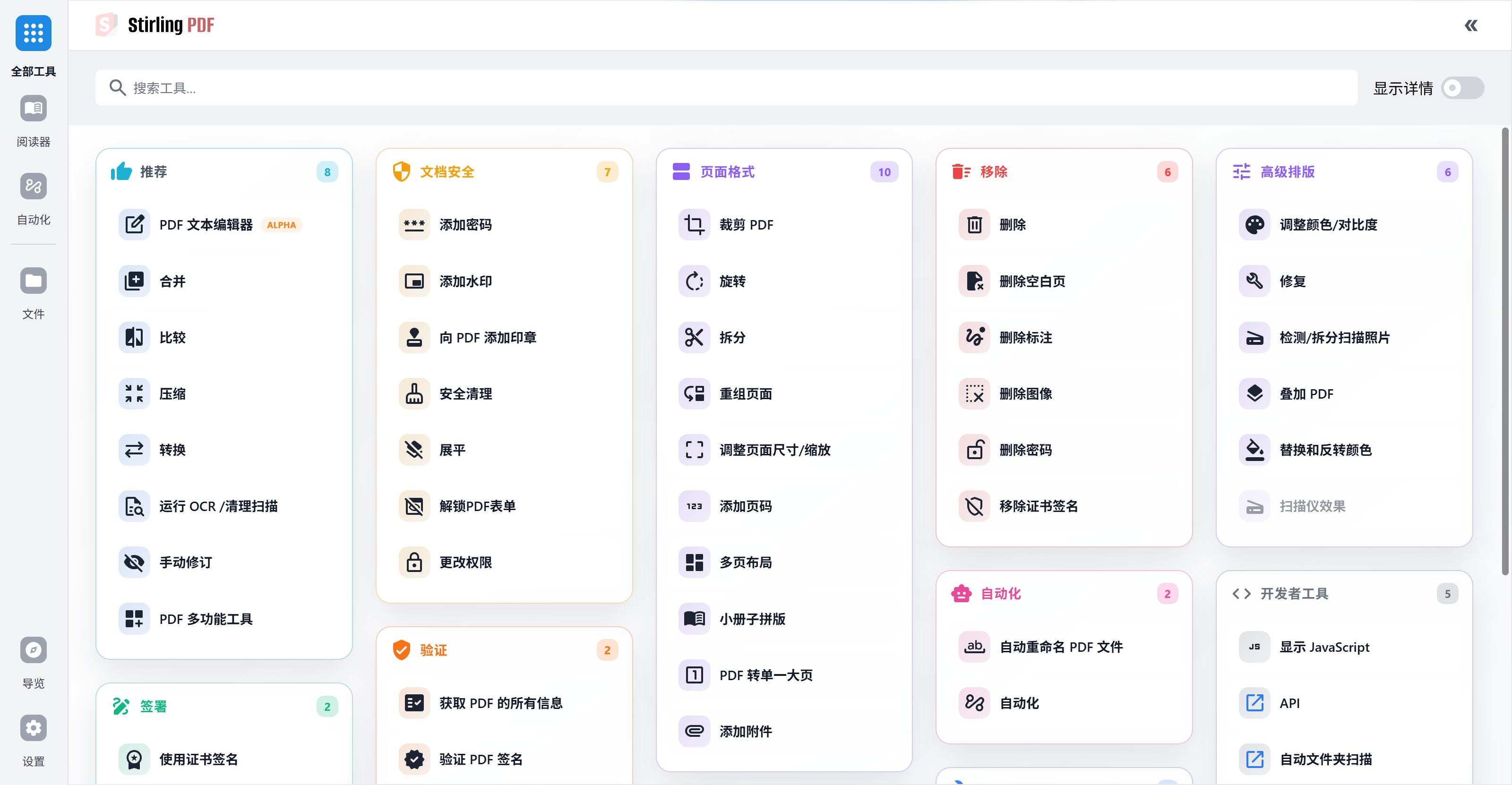Toggle the Show Details (显示详情) switch
Viewport: 1512px width, 785px height.
pyautogui.click(x=1462, y=88)
